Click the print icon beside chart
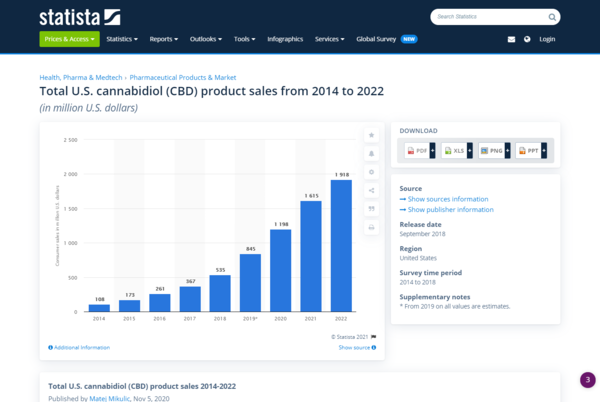This screenshot has height=402, width=600. 371,227
